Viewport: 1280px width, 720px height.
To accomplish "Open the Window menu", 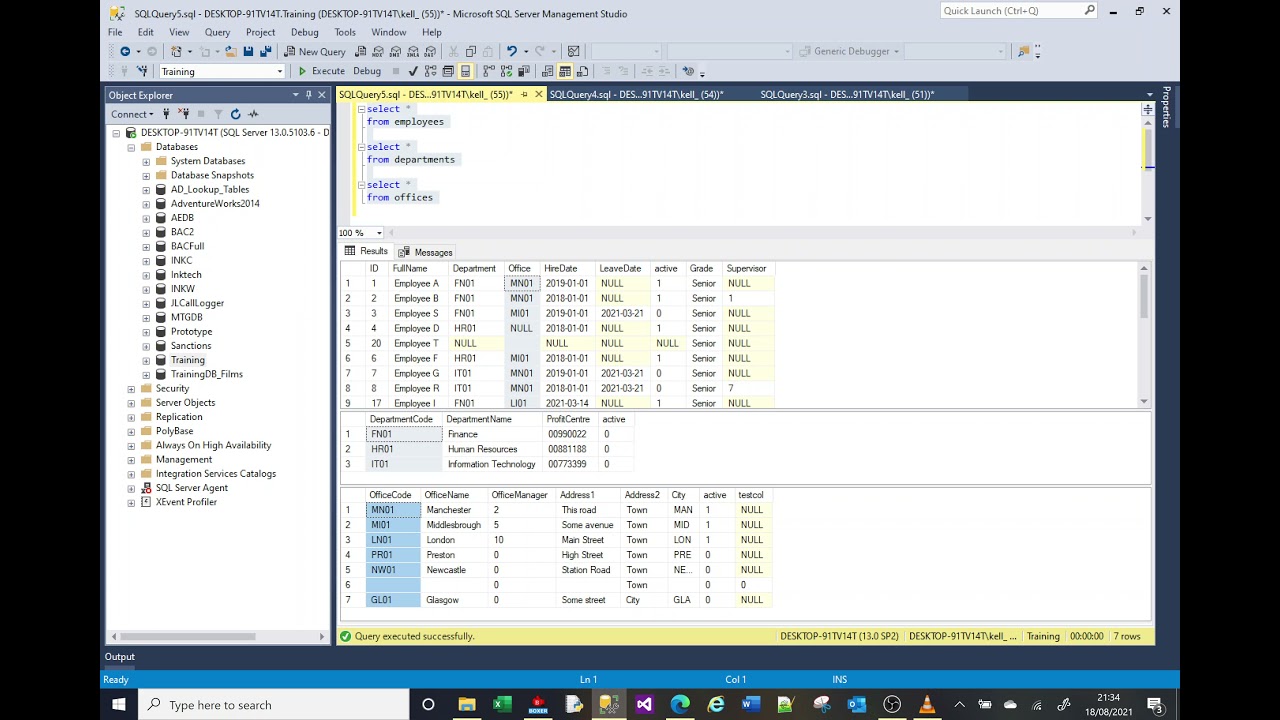I will [x=388, y=32].
